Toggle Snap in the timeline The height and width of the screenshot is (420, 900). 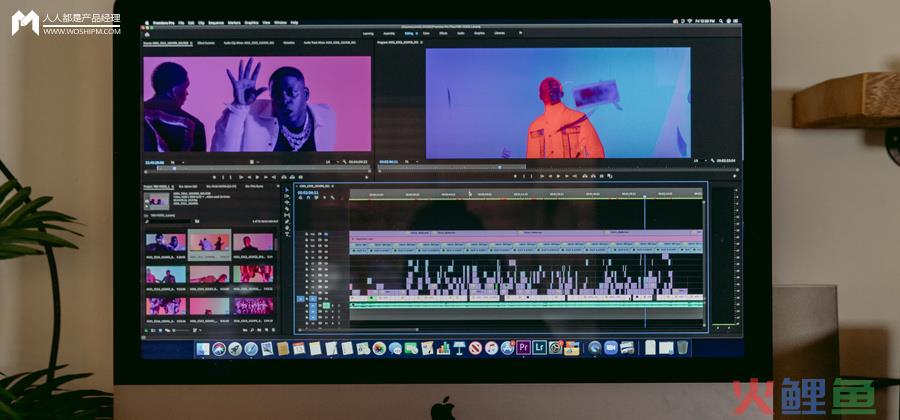coord(308,197)
